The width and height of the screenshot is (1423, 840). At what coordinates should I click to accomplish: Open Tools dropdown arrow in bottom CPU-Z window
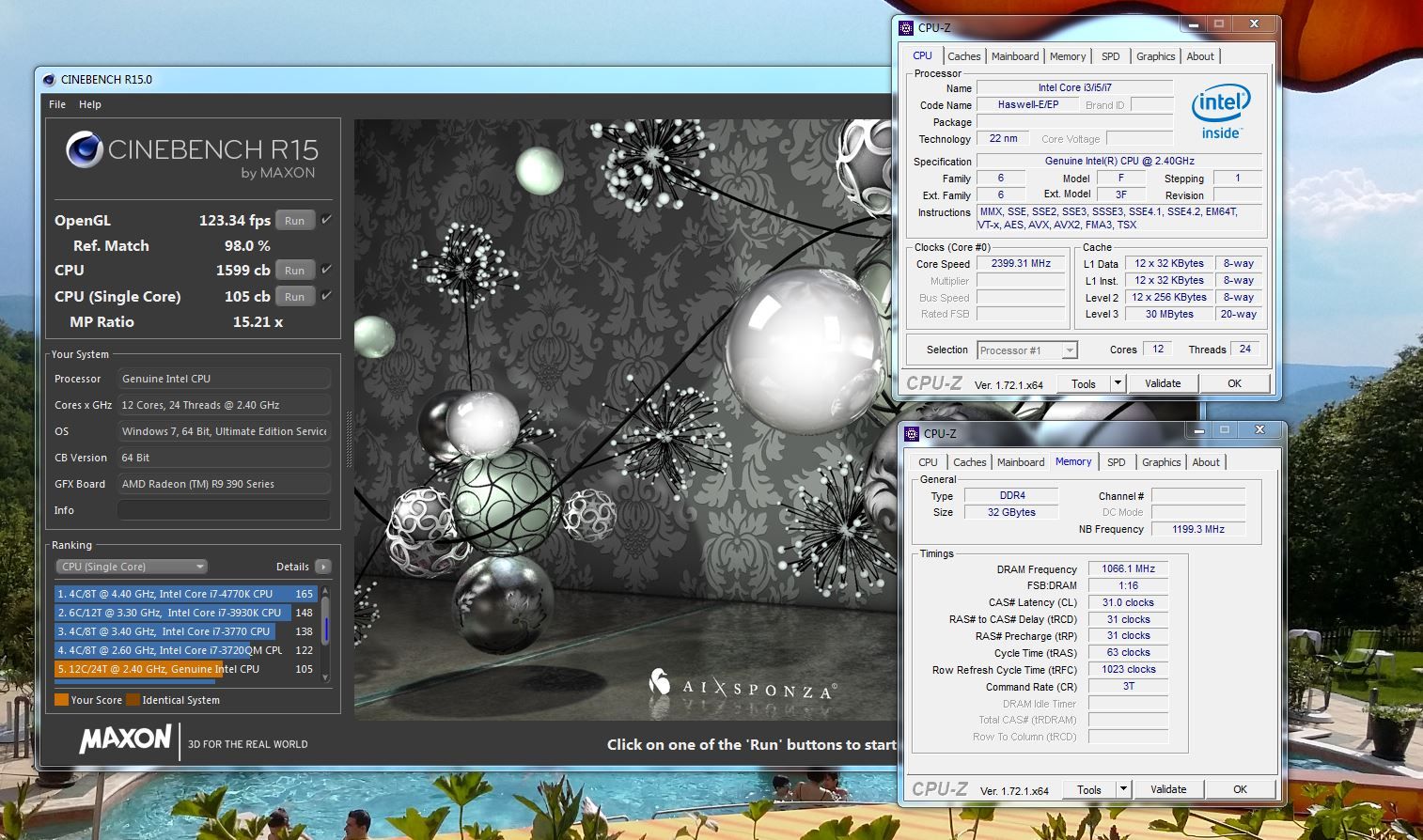point(1123,789)
